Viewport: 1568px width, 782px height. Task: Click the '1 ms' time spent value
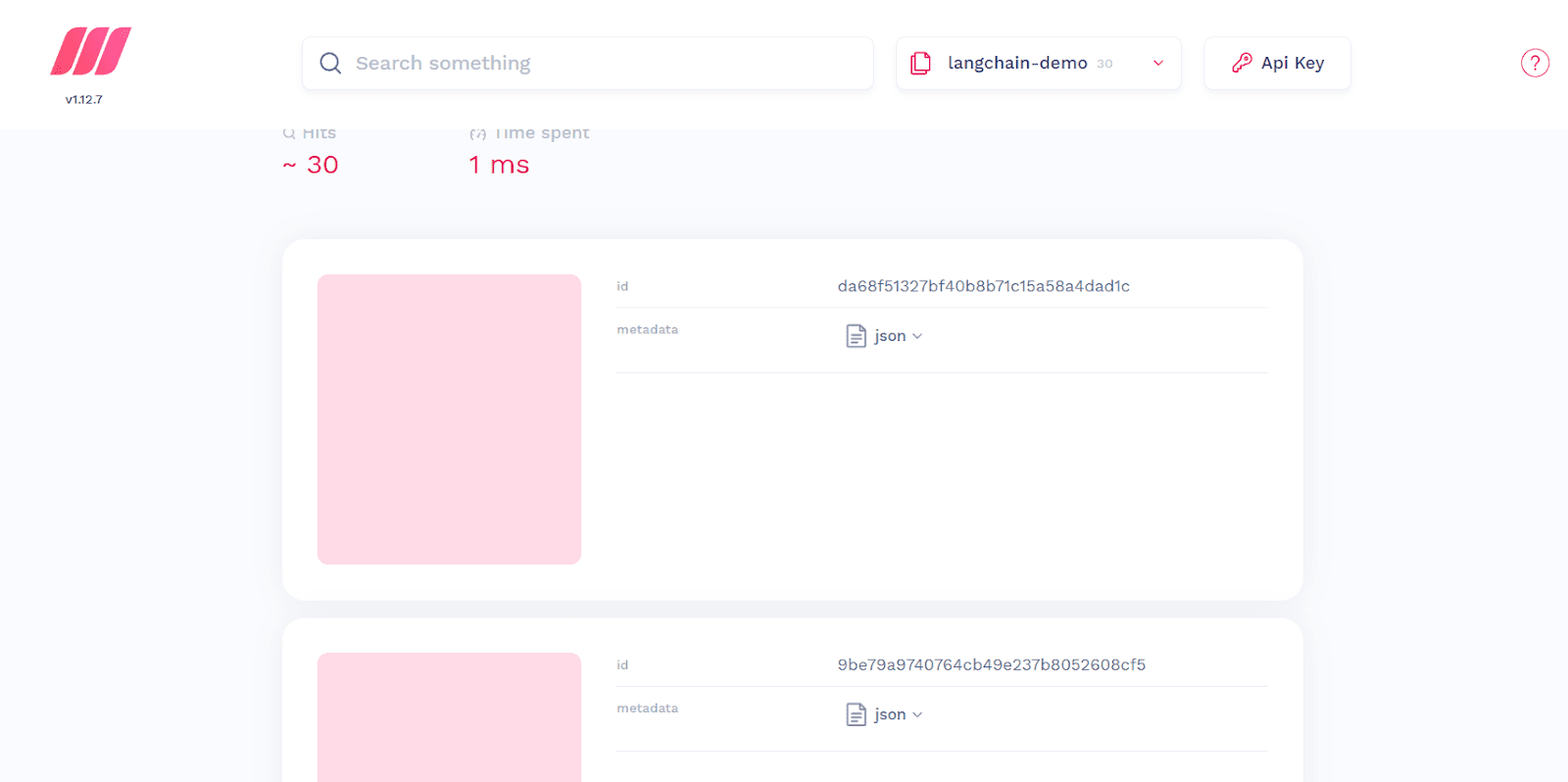click(499, 165)
